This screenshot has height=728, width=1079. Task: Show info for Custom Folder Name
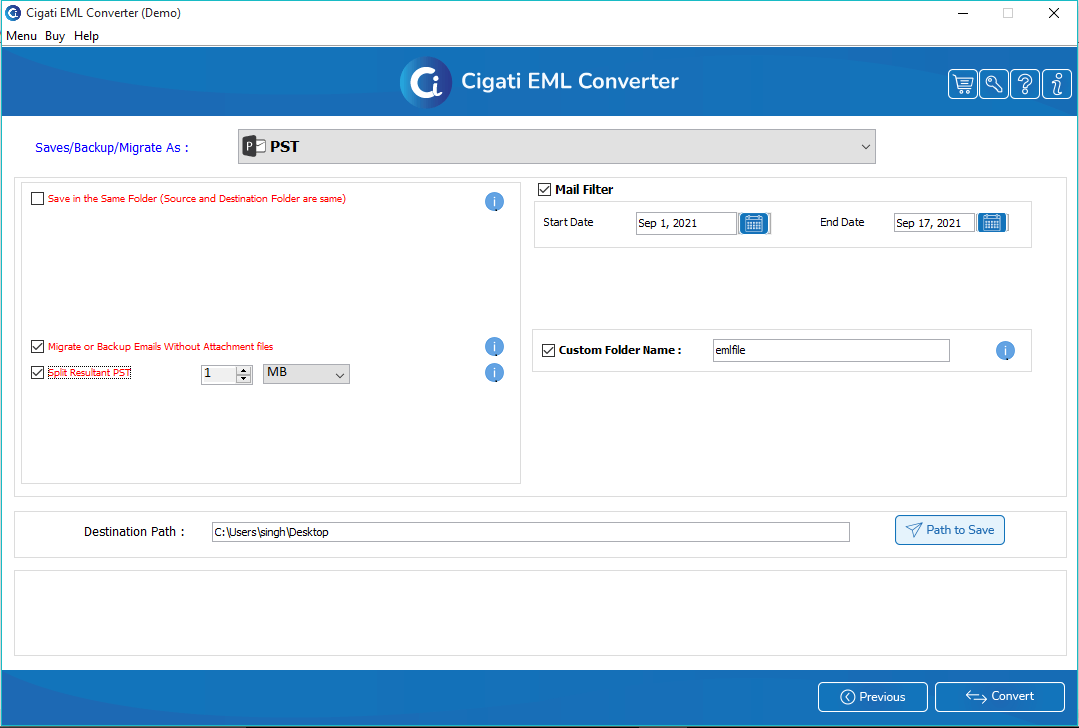click(x=1005, y=351)
